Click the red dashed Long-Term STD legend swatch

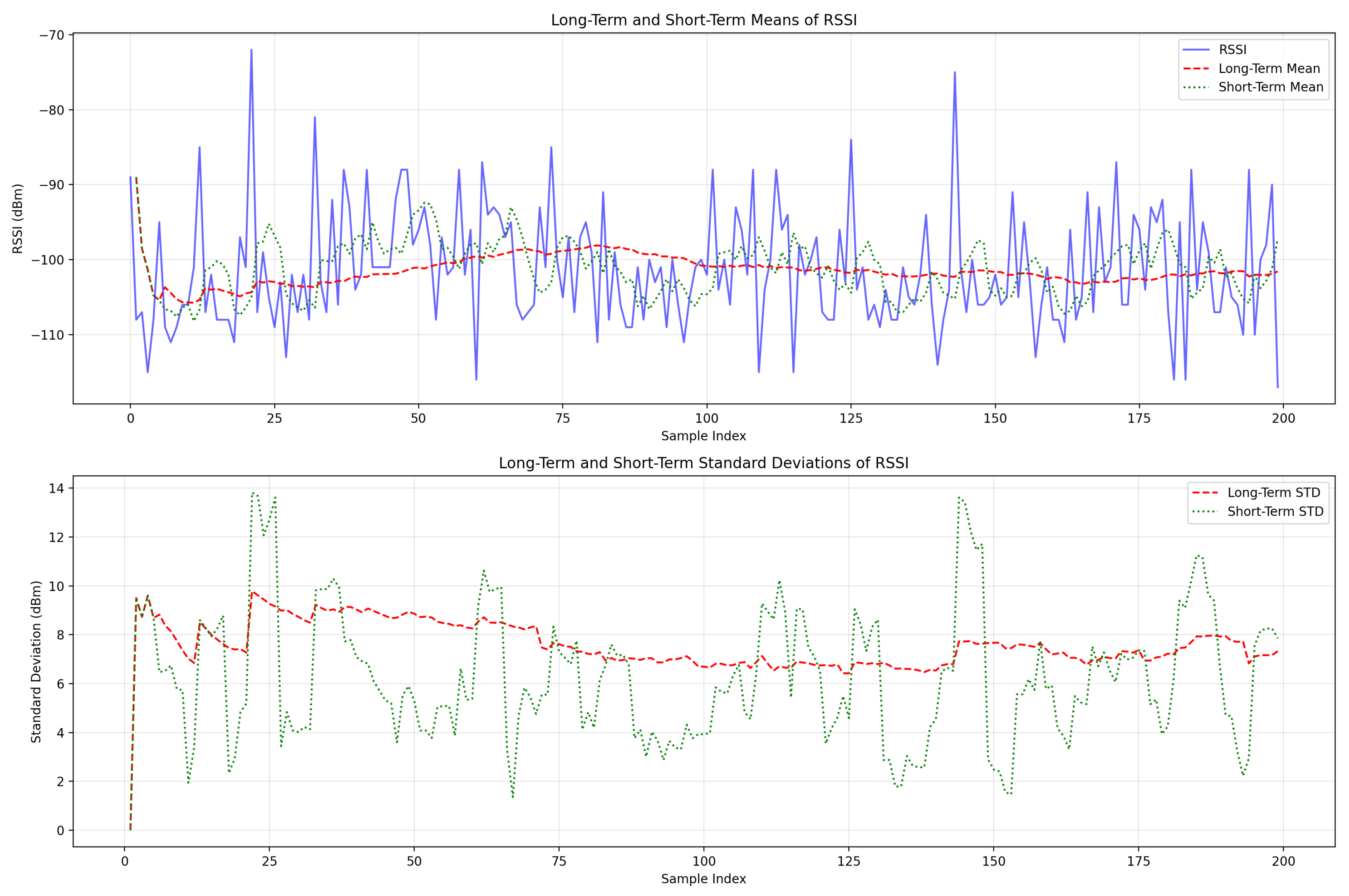[x=1205, y=493]
